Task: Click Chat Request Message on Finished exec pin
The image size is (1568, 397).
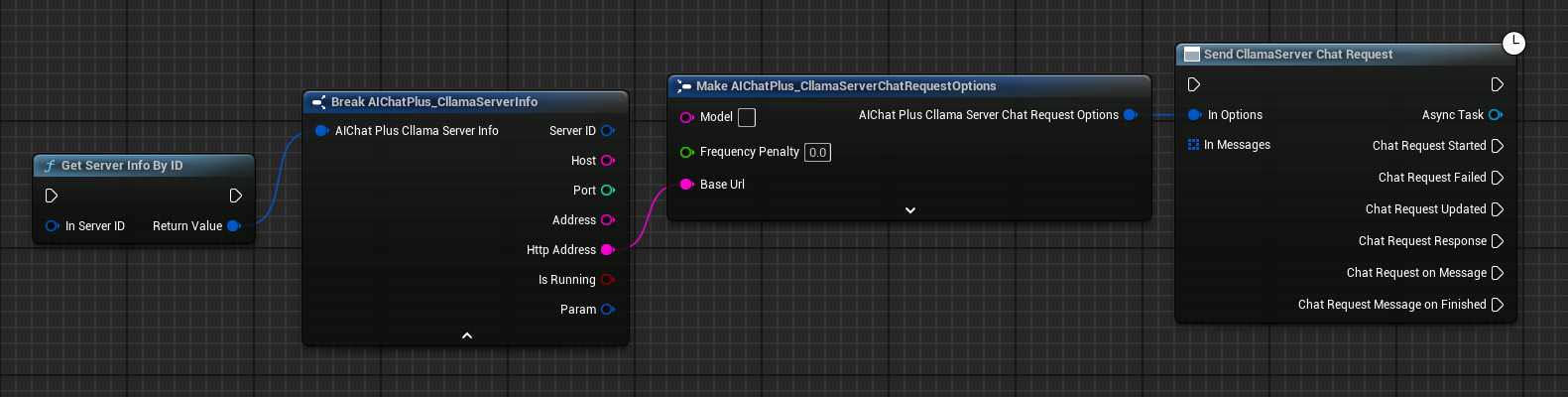Action: [1498, 305]
